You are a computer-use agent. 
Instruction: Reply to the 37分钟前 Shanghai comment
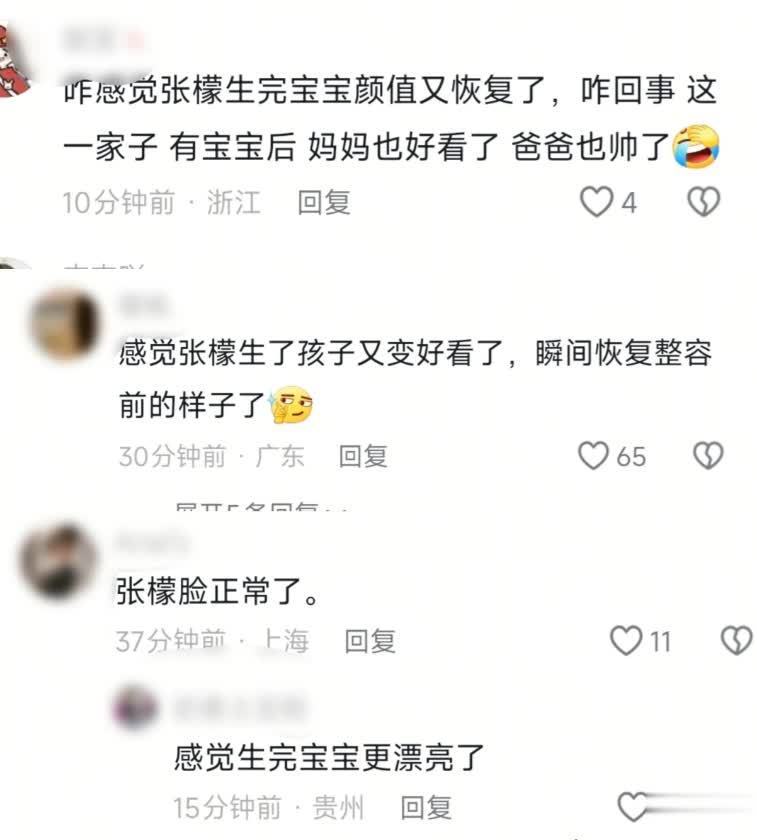[370, 641]
